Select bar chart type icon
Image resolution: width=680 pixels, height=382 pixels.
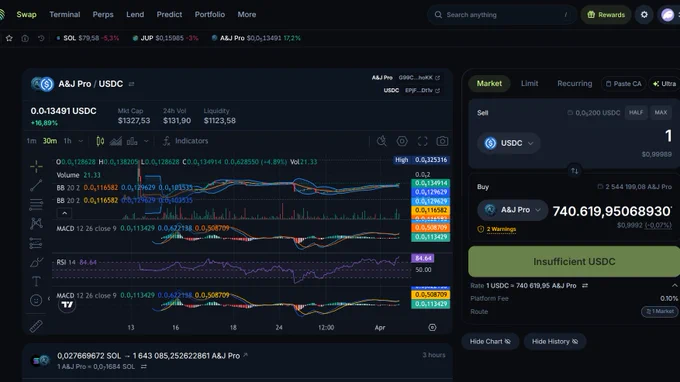click(x=132, y=141)
